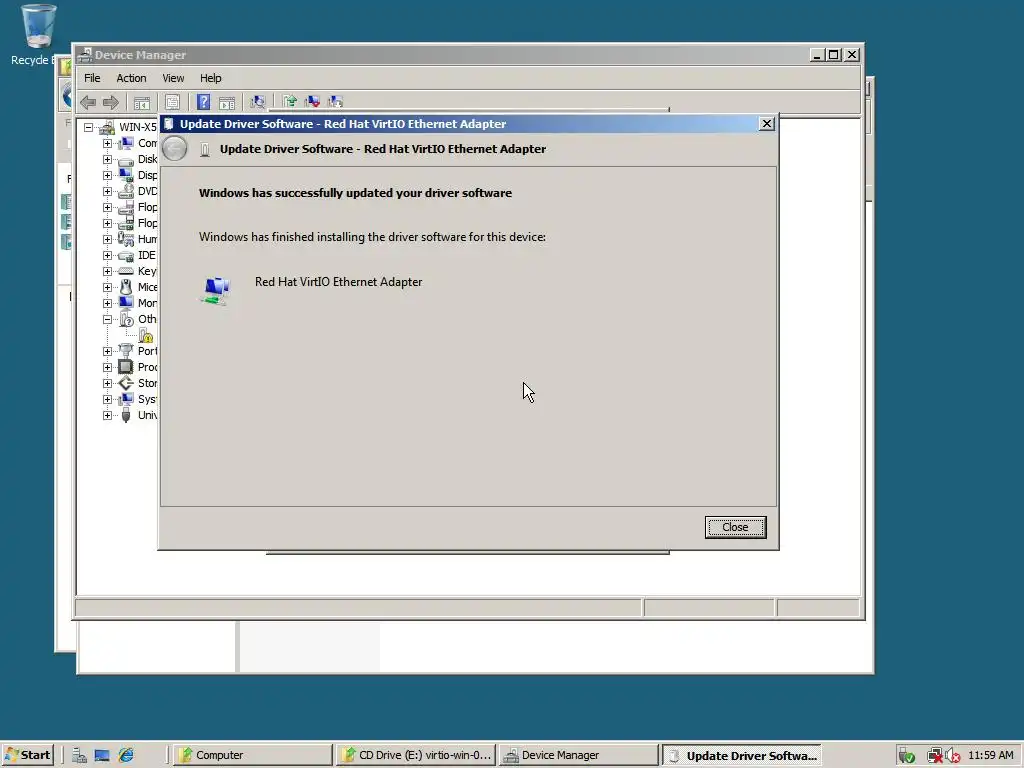Select the Ports category icon
The height and width of the screenshot is (768, 1024).
point(126,351)
